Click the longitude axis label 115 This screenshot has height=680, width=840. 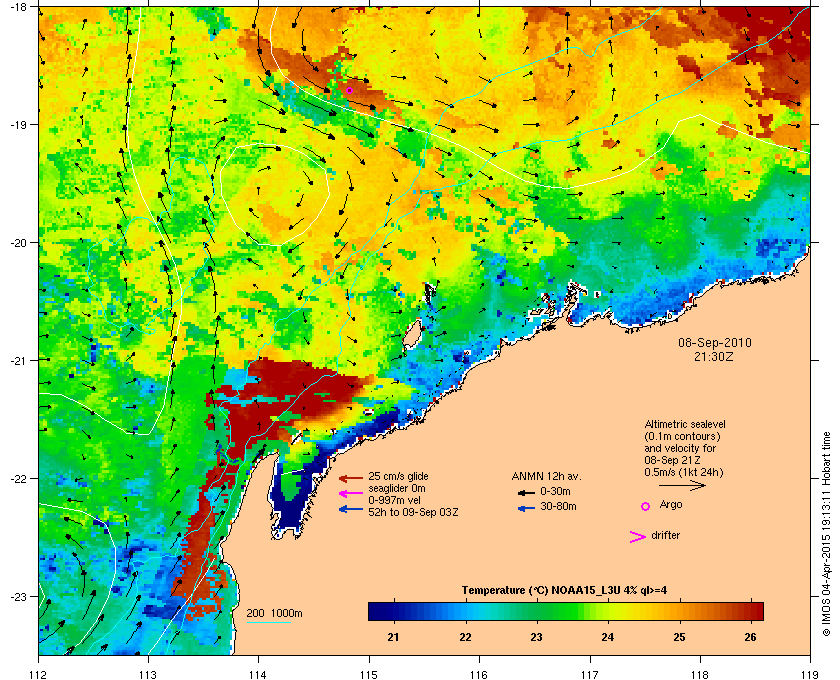369,674
